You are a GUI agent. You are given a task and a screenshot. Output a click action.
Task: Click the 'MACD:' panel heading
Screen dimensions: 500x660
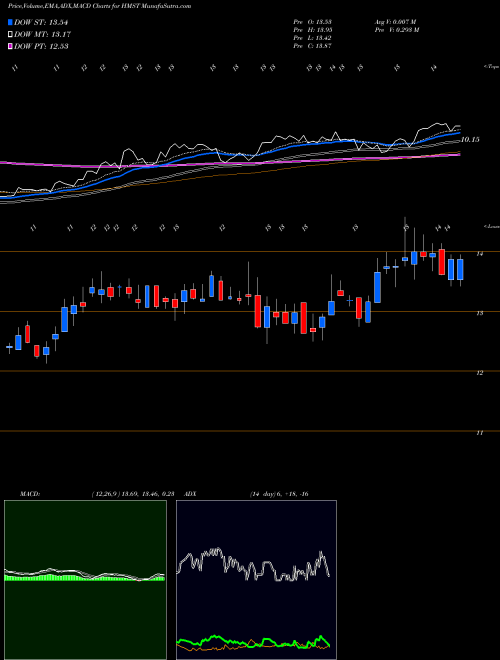pos(29,494)
